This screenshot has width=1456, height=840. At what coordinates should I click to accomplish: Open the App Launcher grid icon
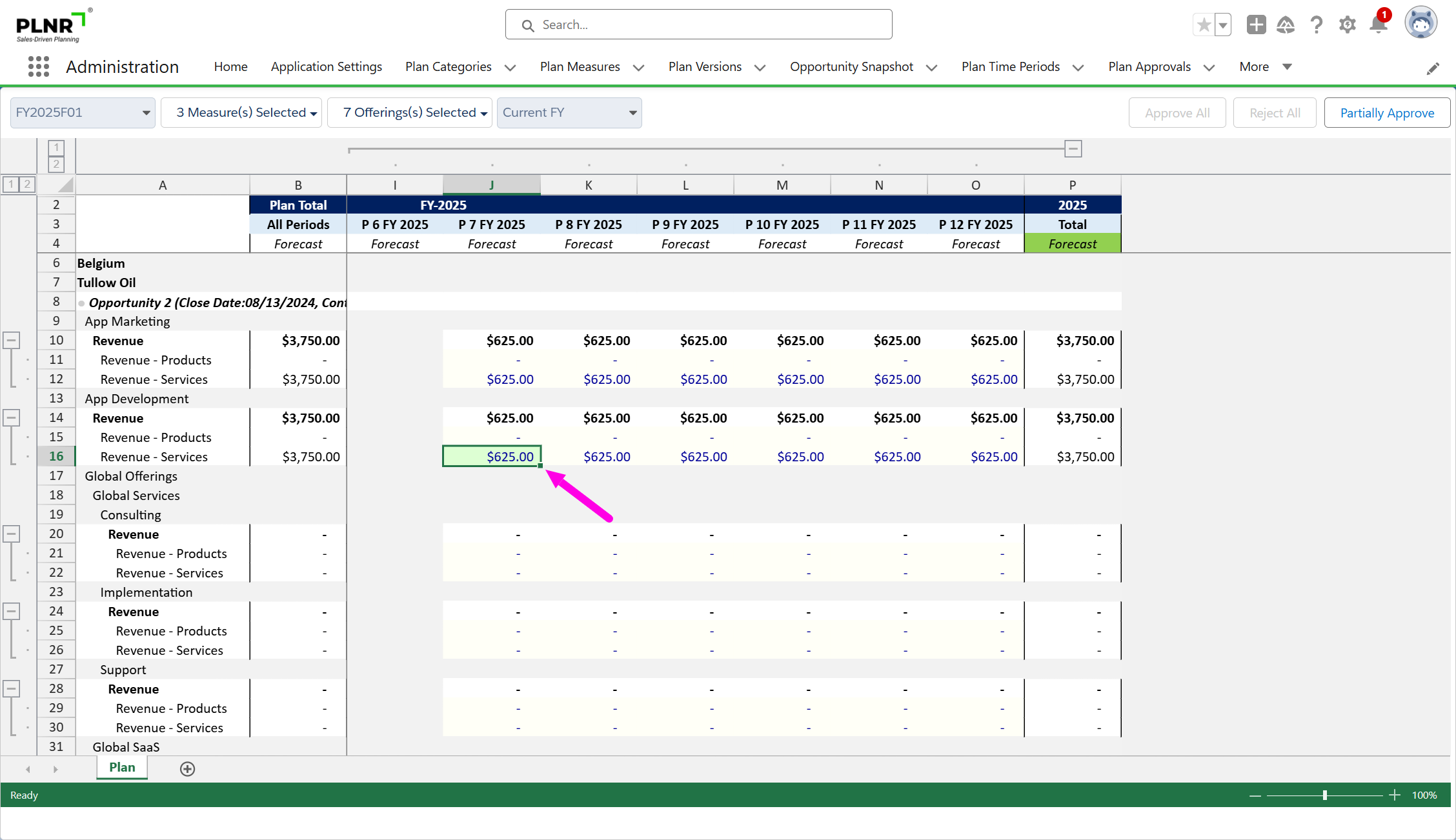39,66
